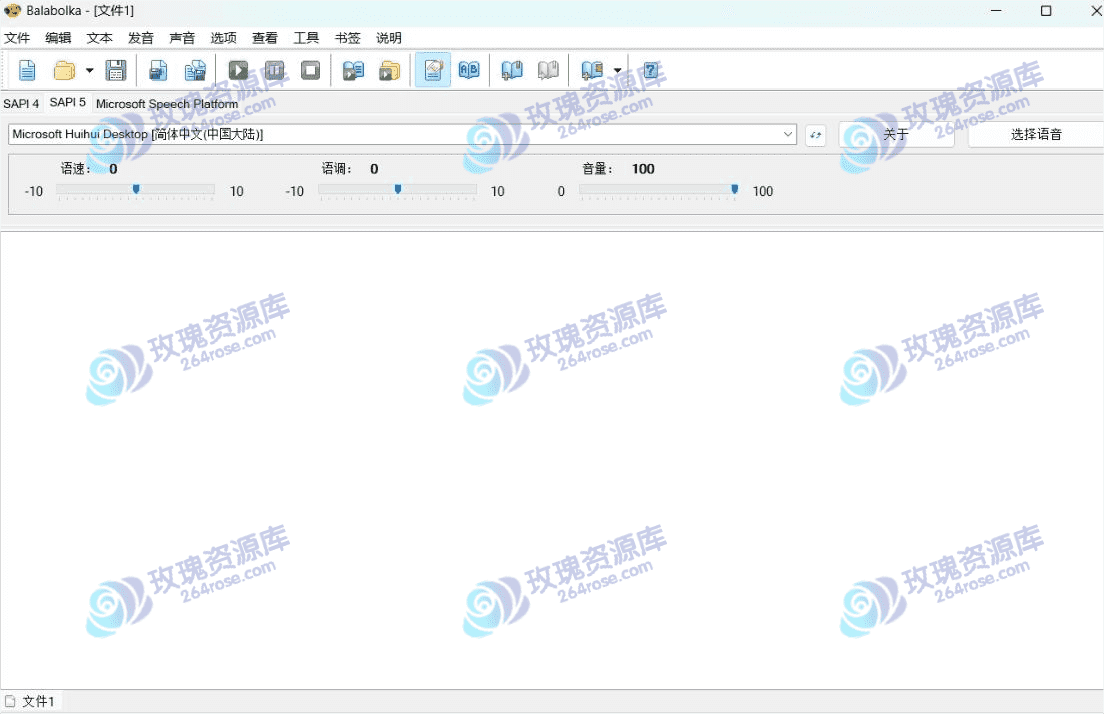
Task: Open the 工具 menu
Action: (306, 38)
